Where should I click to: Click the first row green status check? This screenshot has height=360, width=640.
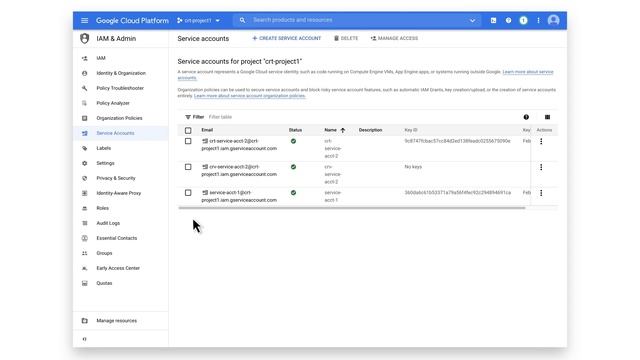tap(293, 141)
